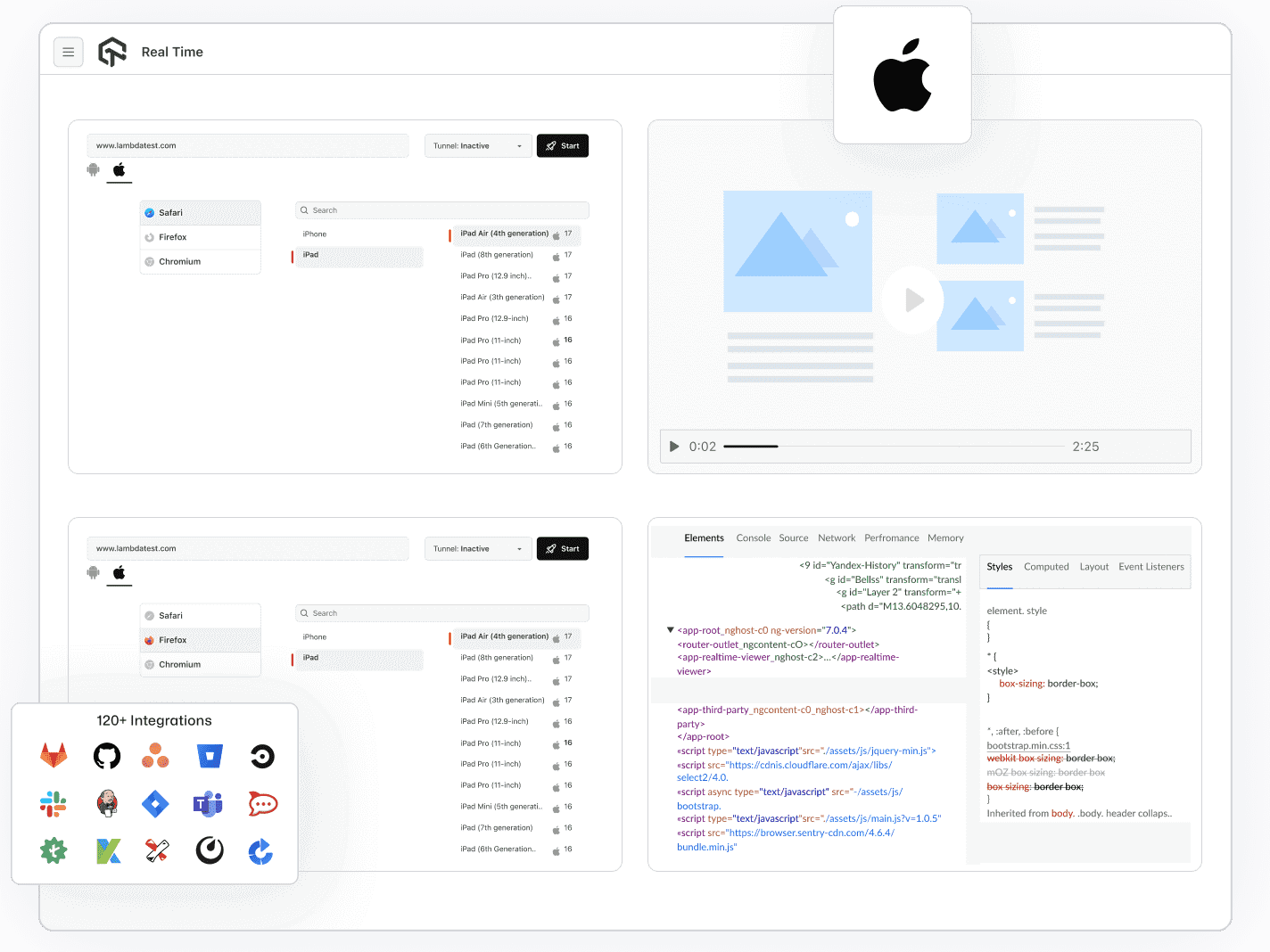This screenshot has width=1270, height=952.
Task: Choose Chromium in the lower browser list
Action: click(201, 665)
